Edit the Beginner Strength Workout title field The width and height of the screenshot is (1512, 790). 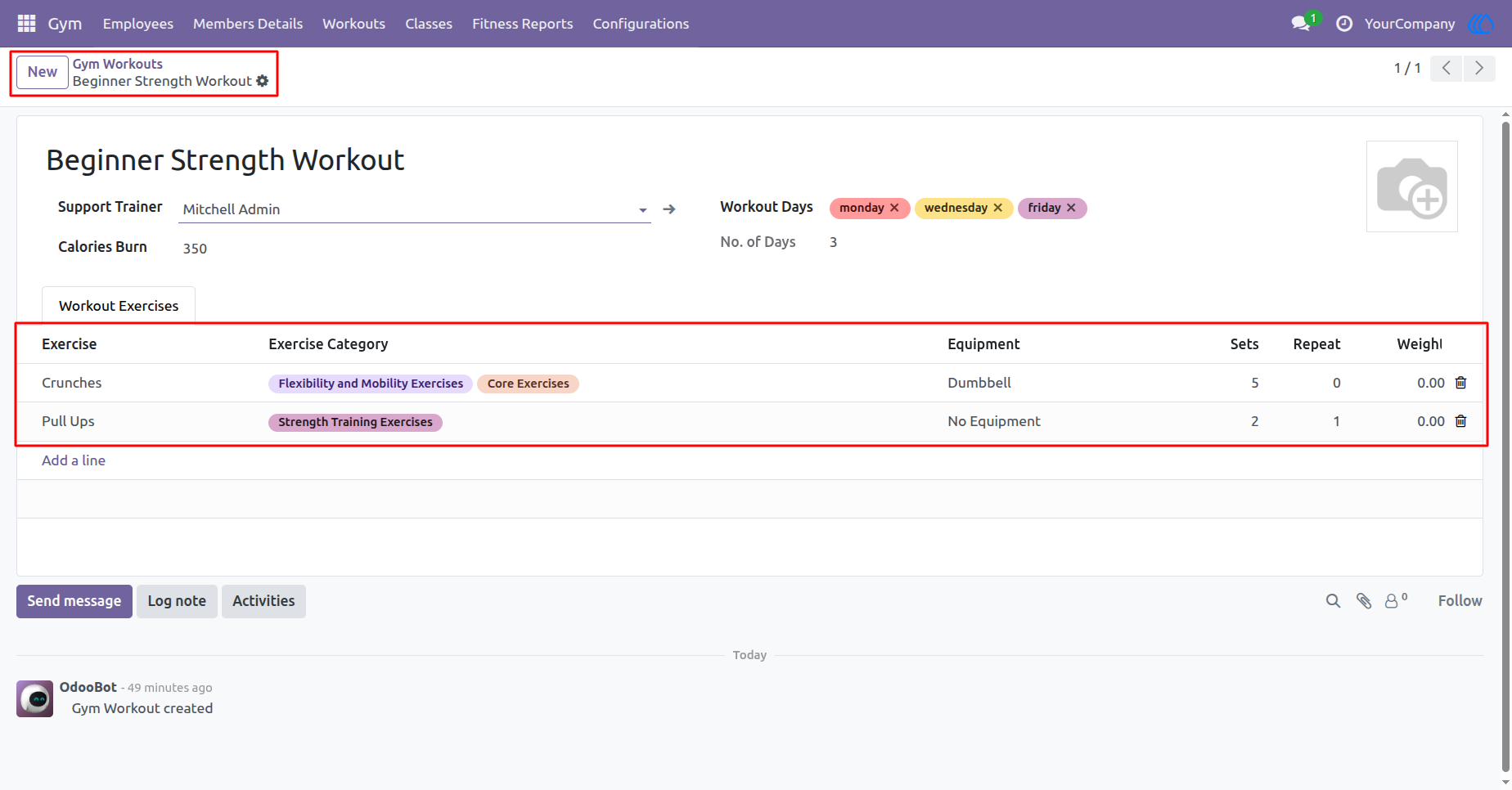point(226,160)
